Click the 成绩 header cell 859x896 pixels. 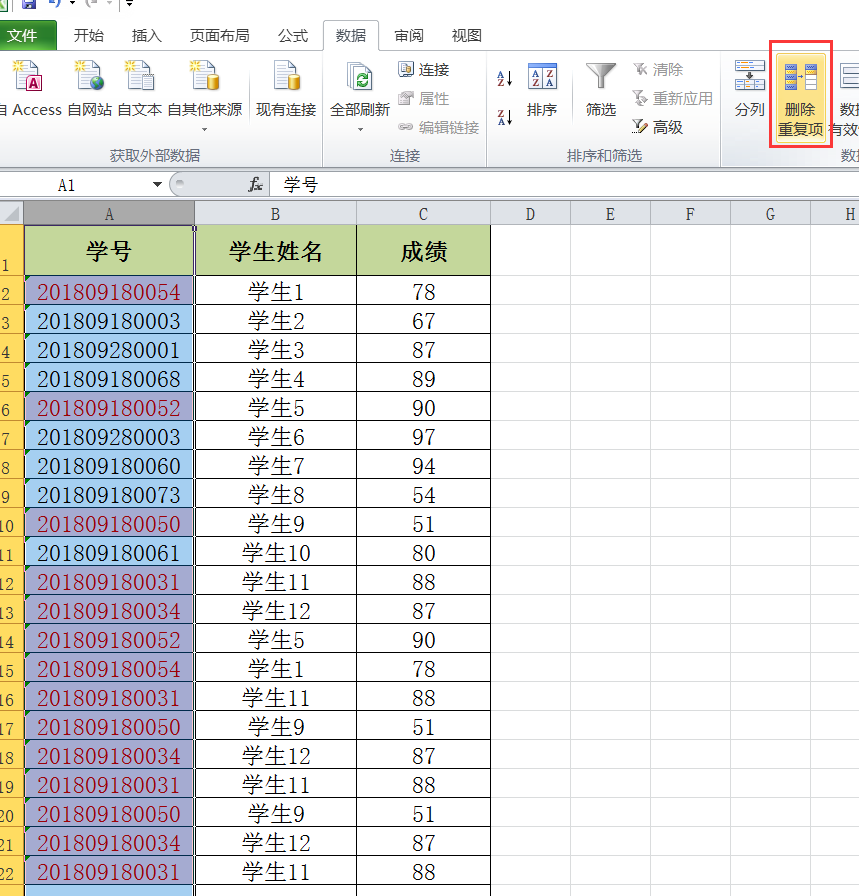(x=423, y=251)
